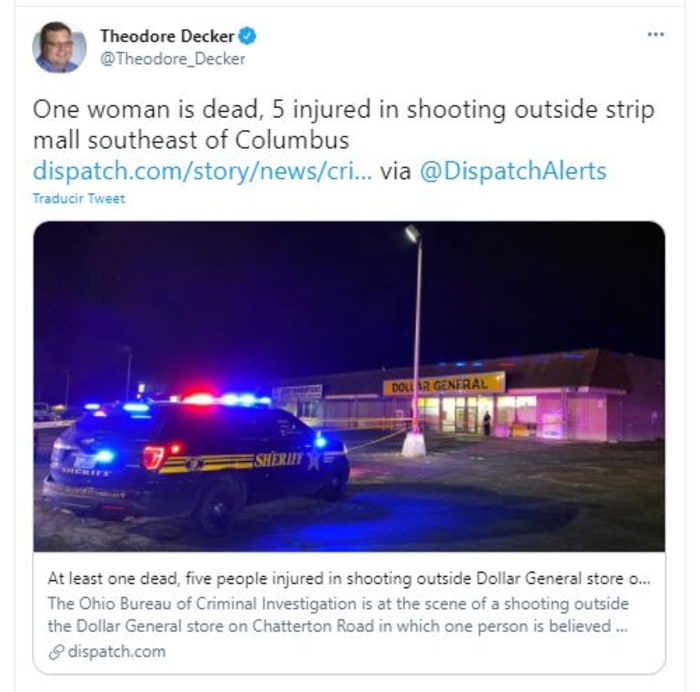Click the "Chatterton Road" line in the card description

[x=338, y=626]
